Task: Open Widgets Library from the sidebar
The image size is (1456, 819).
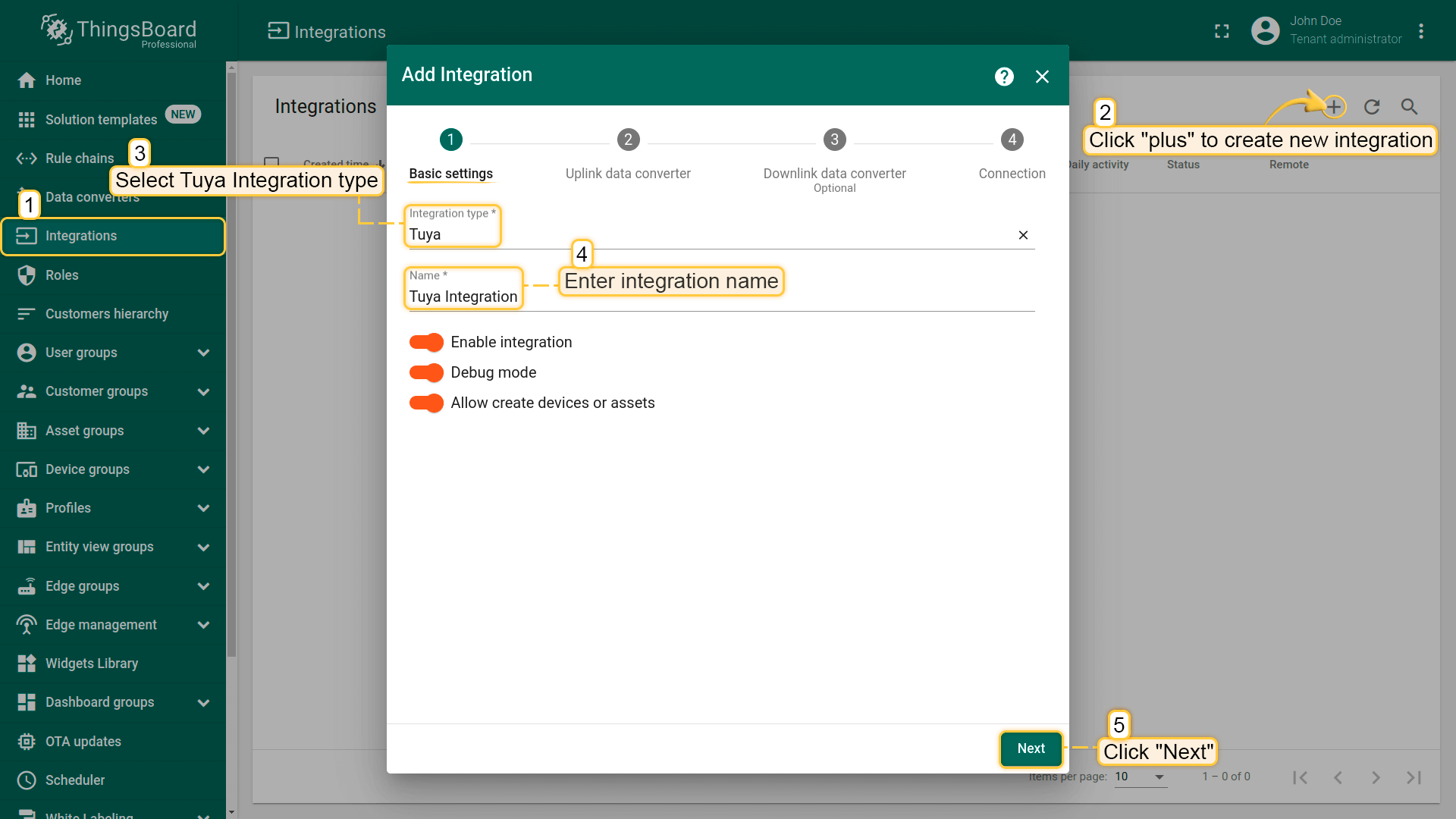Action: coord(91,664)
